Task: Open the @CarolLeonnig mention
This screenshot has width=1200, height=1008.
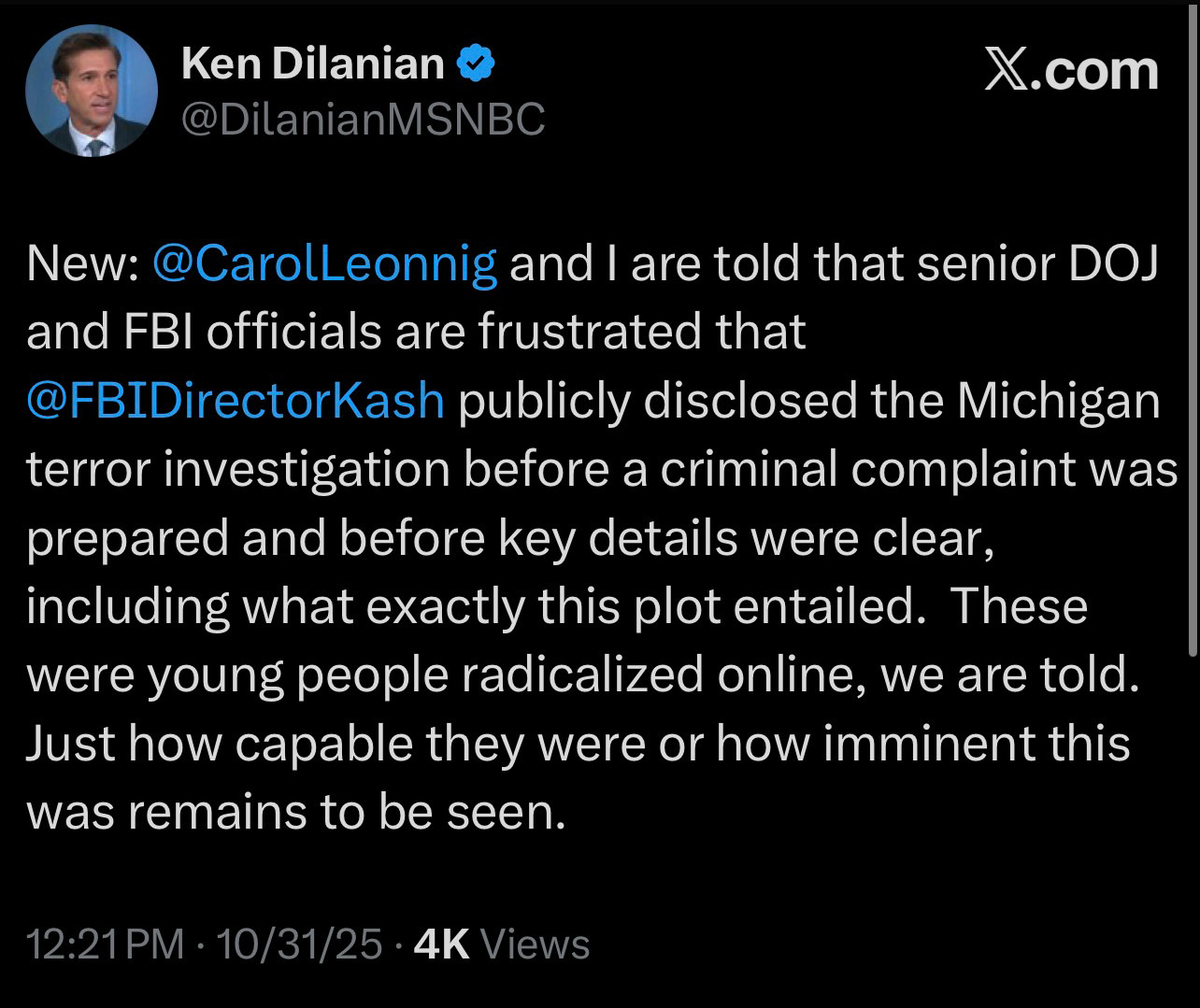Action: point(324,264)
